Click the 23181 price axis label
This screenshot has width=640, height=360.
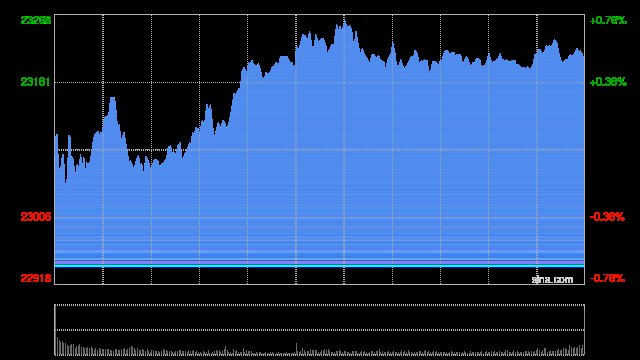pos(36,82)
